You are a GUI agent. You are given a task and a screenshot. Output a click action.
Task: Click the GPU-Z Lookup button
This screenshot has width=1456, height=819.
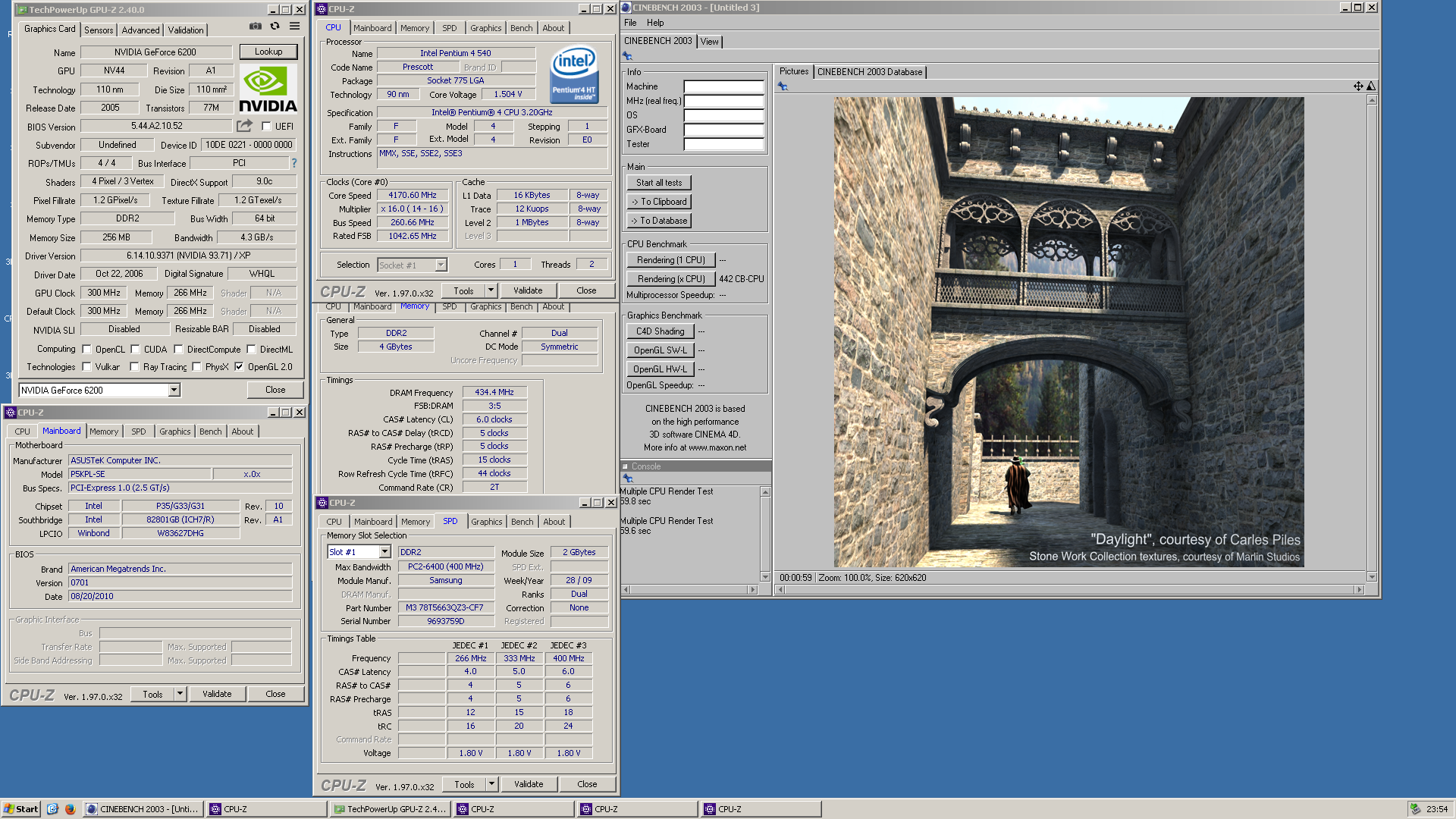268,52
